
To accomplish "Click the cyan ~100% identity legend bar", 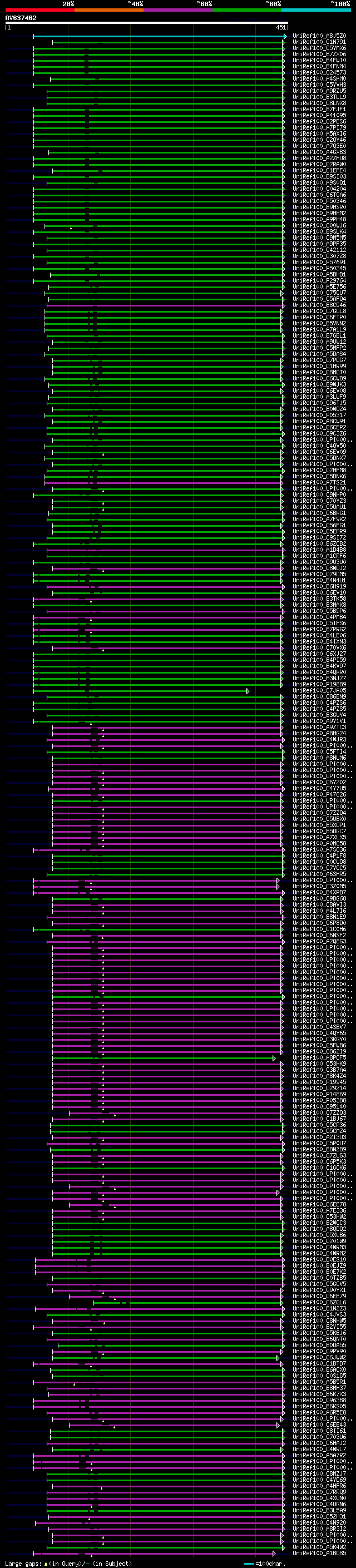I will 316,10.
